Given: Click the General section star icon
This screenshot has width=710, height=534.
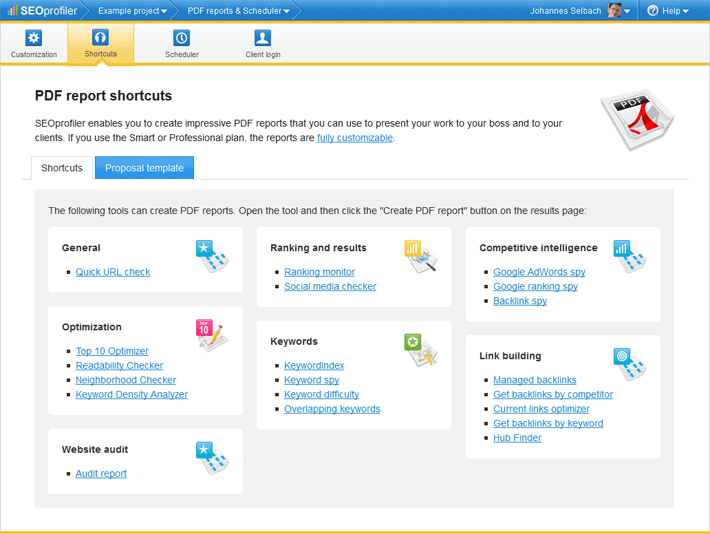Looking at the screenshot, I should [212, 256].
